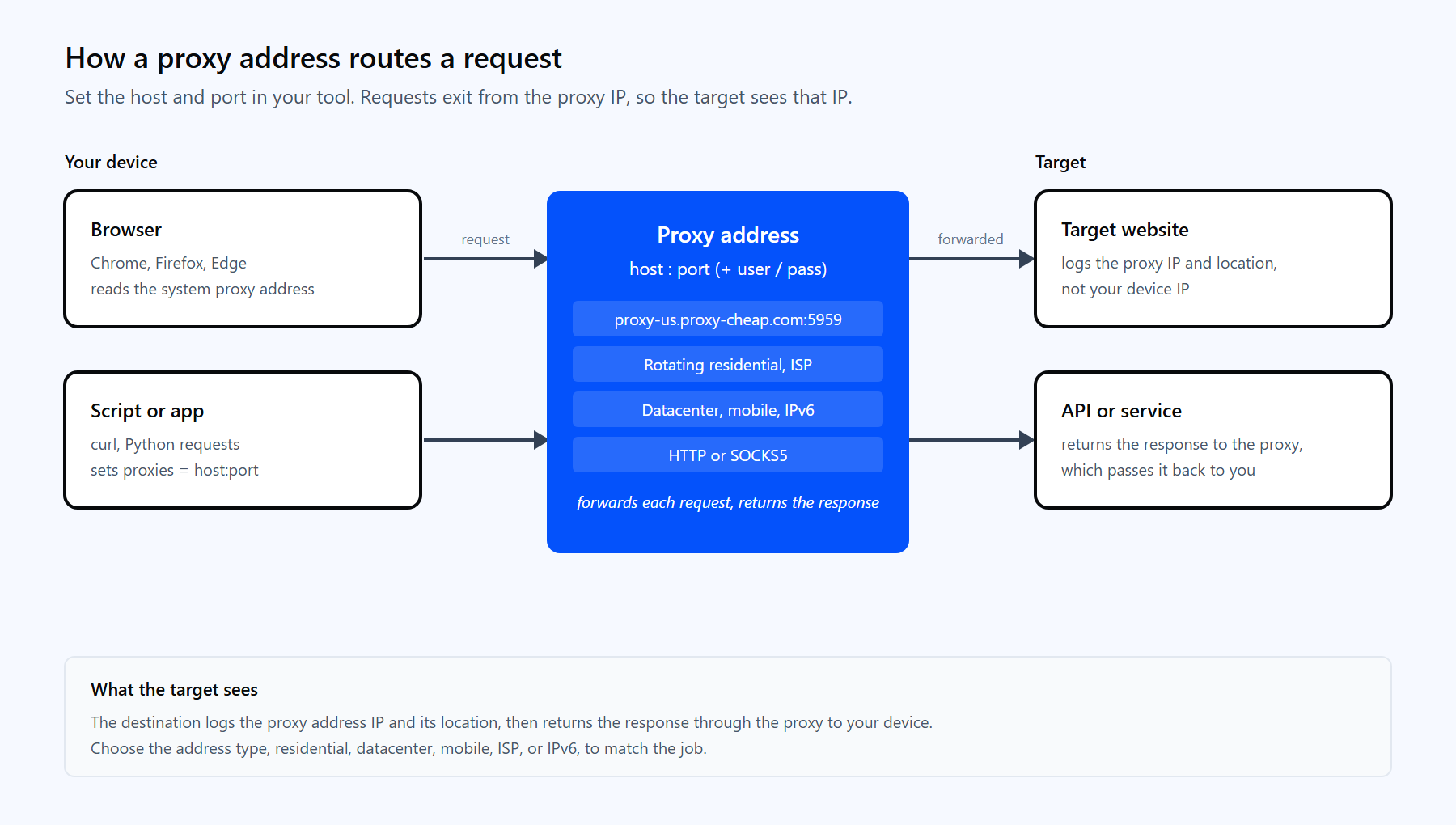Click the sentence starting 'Choose the address type'

pos(399,748)
